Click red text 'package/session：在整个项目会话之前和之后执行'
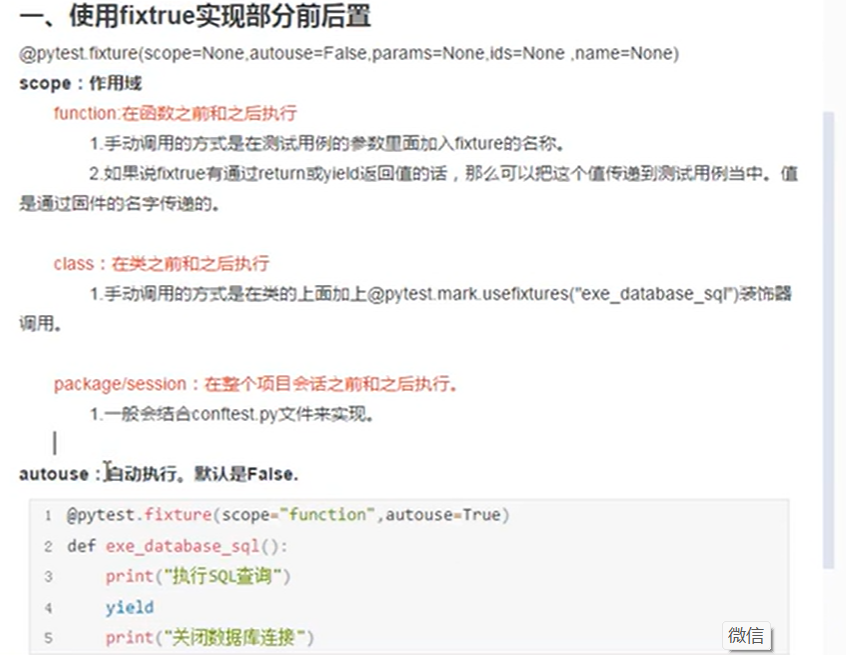 click(255, 384)
